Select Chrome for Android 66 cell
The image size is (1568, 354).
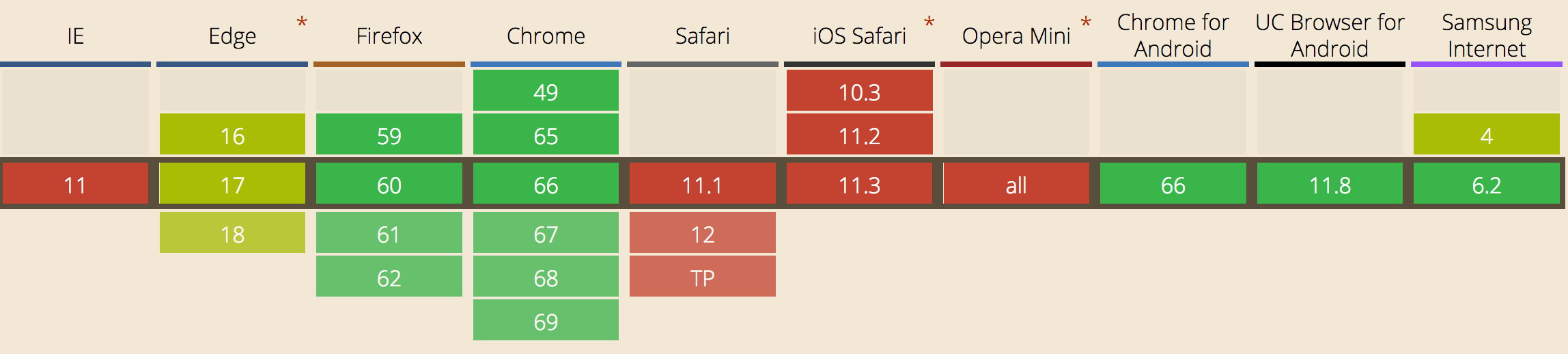click(1173, 183)
